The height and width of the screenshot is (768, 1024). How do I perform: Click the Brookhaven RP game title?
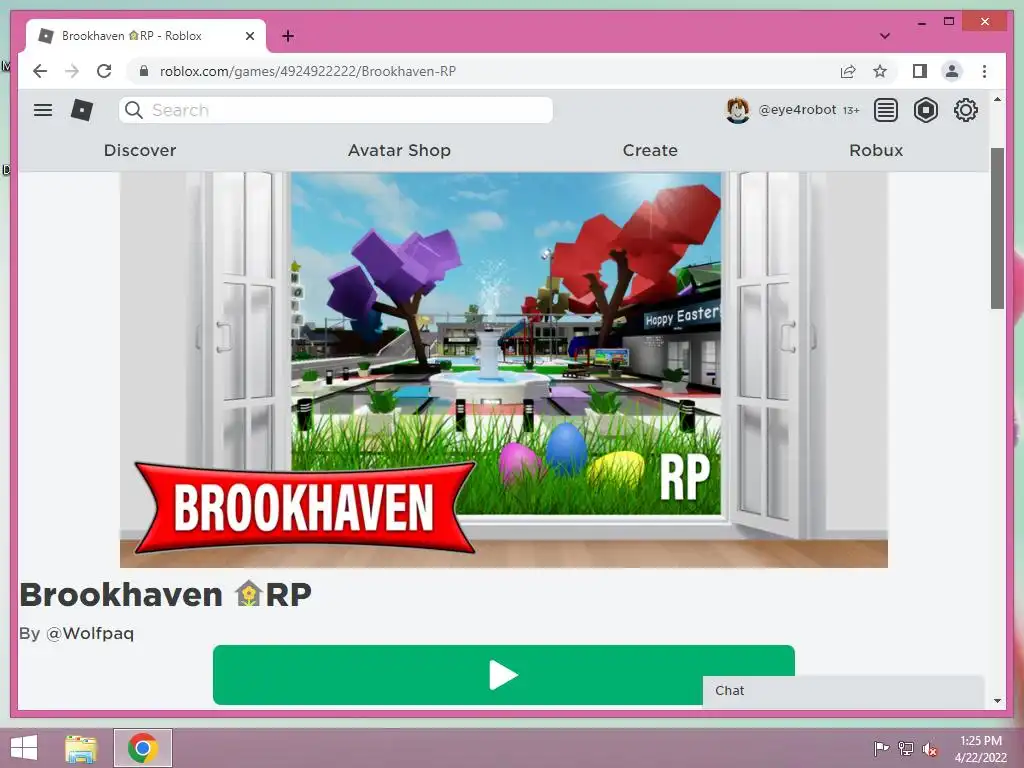pos(166,594)
